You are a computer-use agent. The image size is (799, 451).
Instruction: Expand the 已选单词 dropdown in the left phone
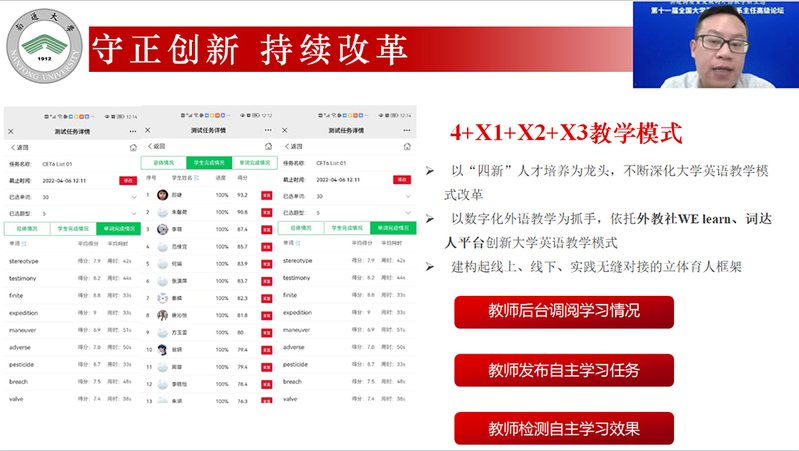[134, 197]
